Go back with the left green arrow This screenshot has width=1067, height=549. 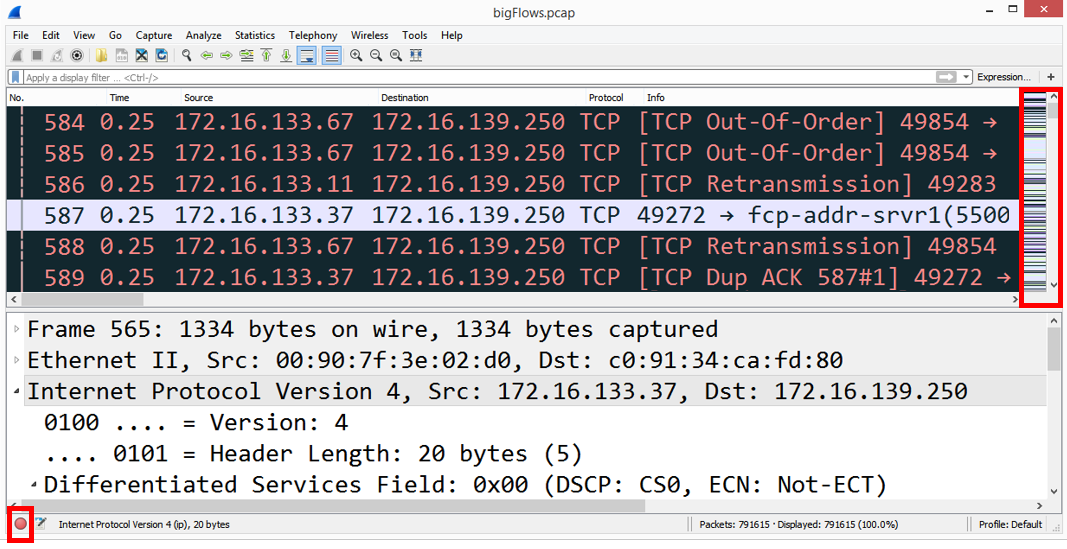207,56
